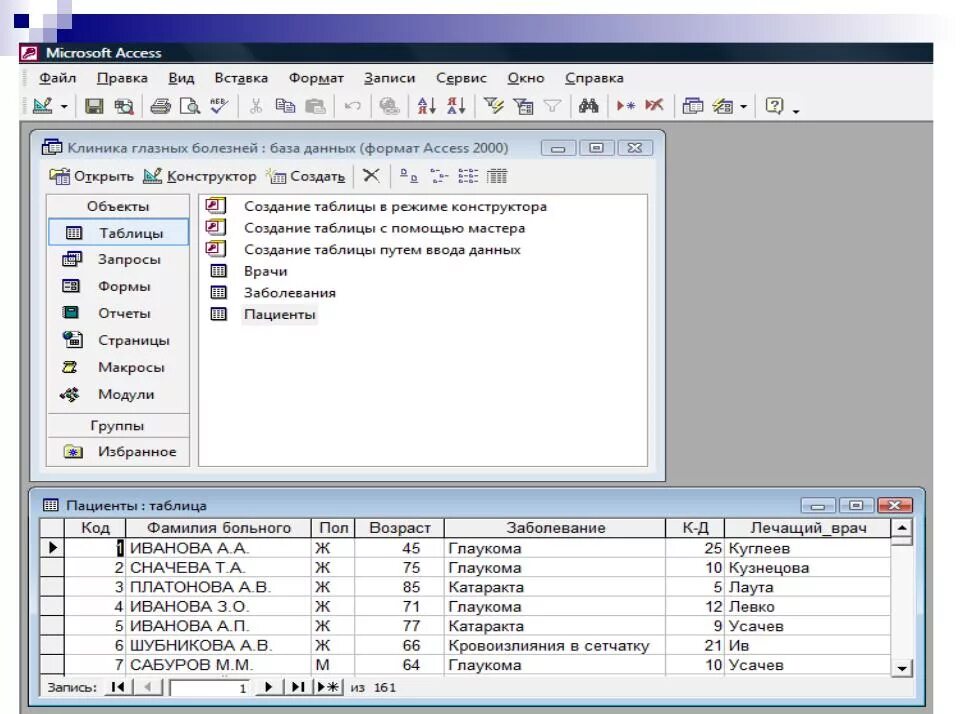960x714 pixels.
Task: Go to first record button
Action: [x=118, y=687]
